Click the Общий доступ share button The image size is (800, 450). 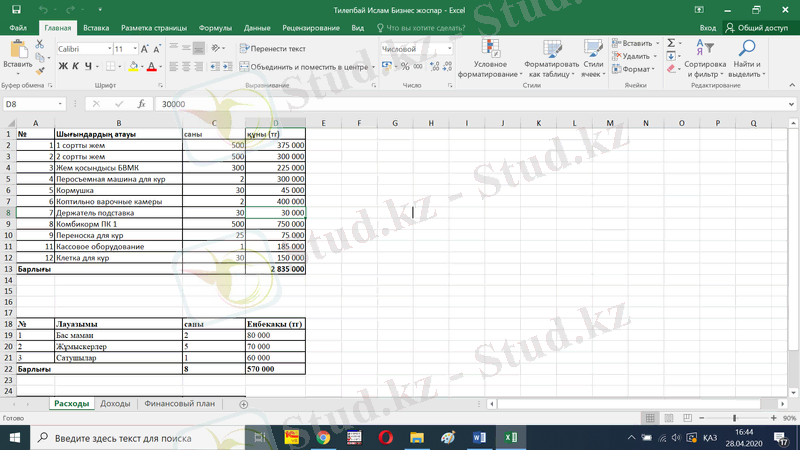point(758,28)
